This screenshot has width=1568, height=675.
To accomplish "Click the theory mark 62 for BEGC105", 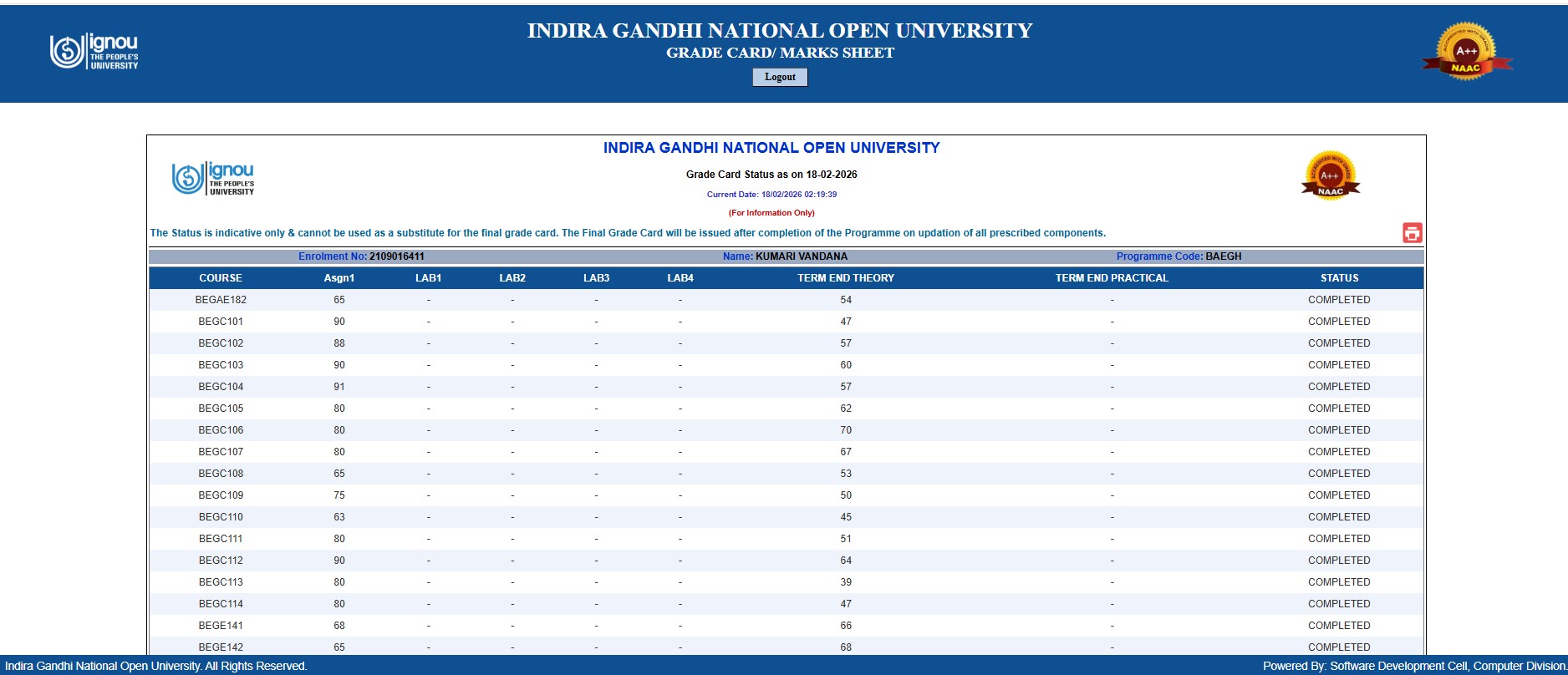I will [846, 409].
